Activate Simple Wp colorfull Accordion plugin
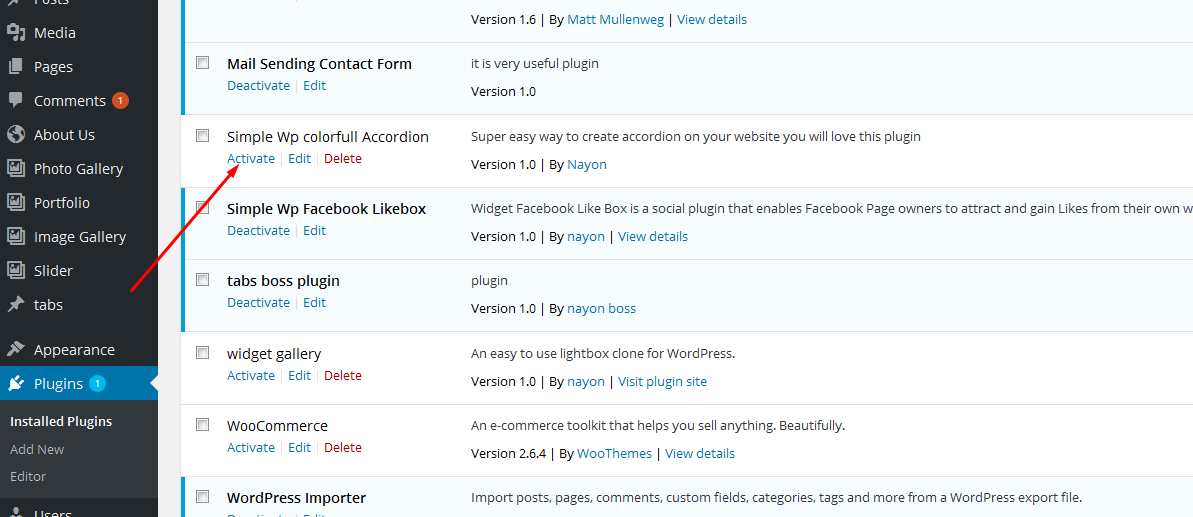 click(x=251, y=158)
